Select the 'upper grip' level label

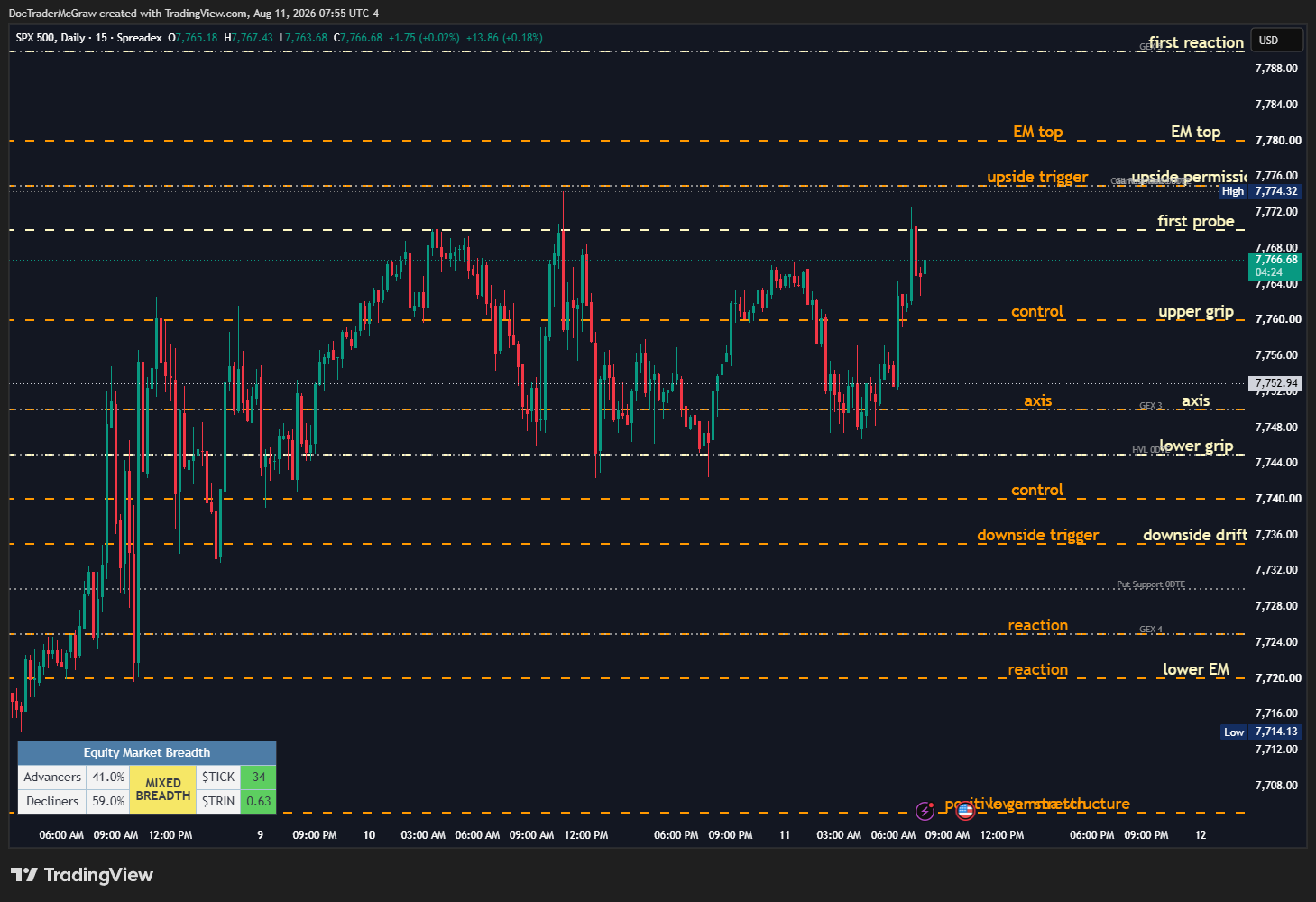(x=1196, y=311)
